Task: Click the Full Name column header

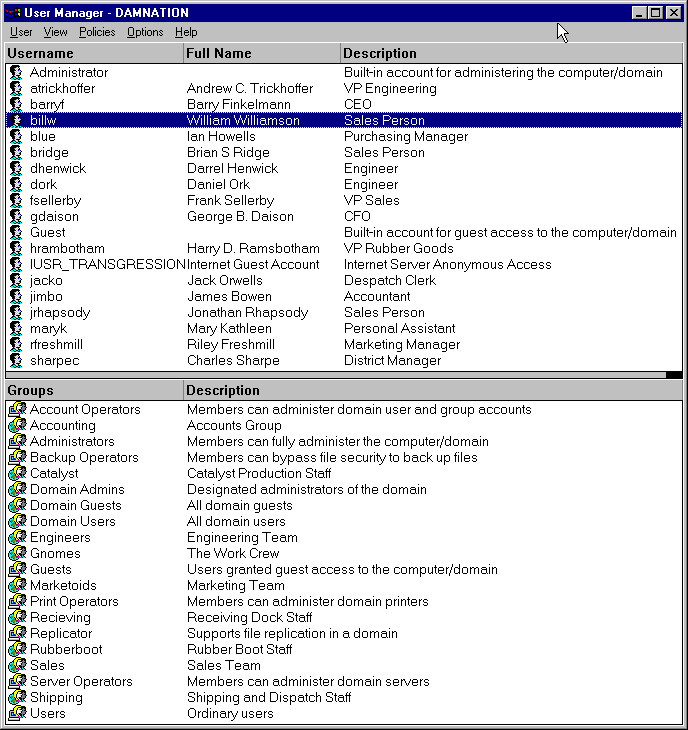Action: point(261,53)
